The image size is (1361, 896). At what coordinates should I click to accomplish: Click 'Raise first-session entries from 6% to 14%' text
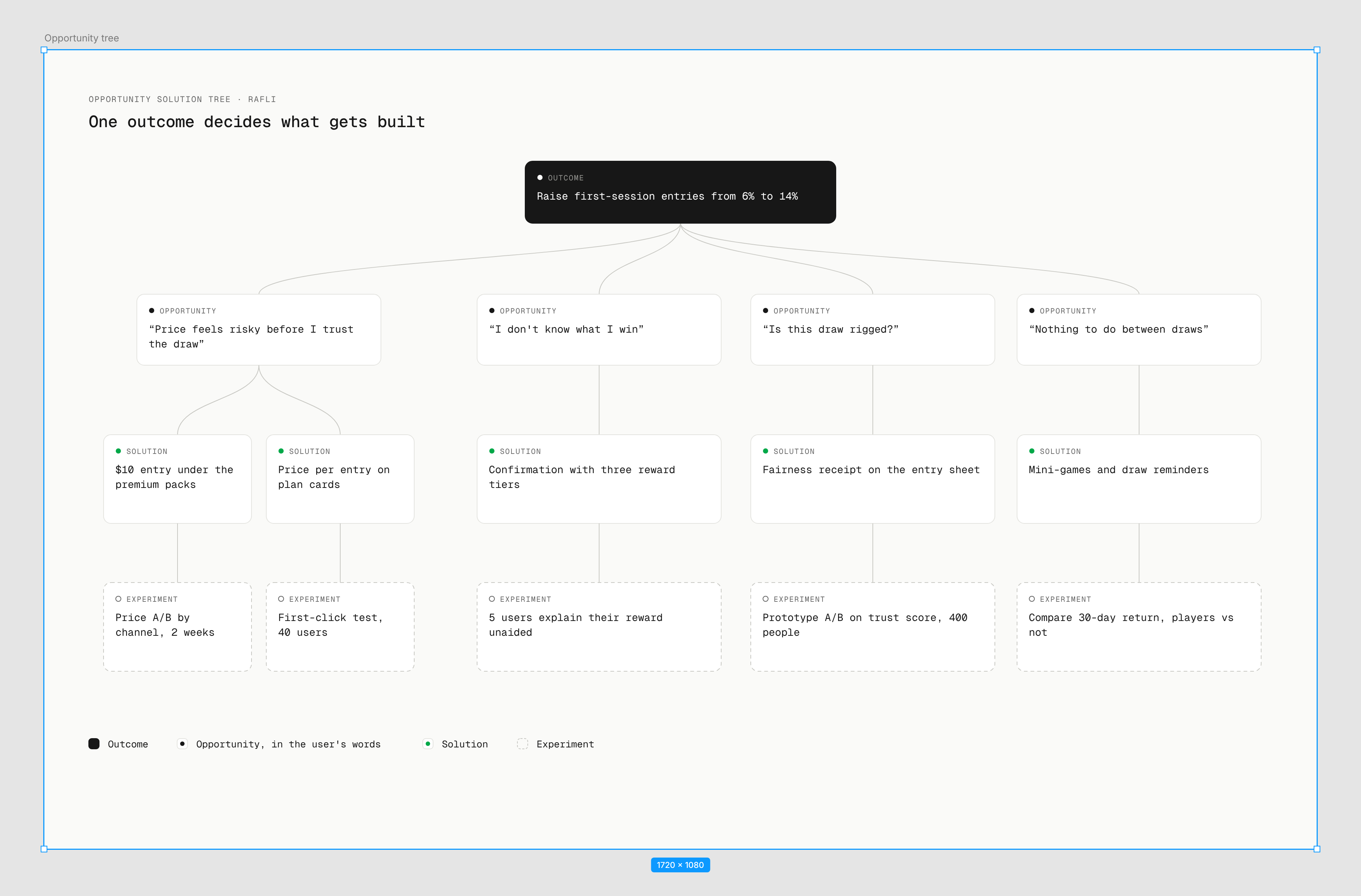click(667, 196)
